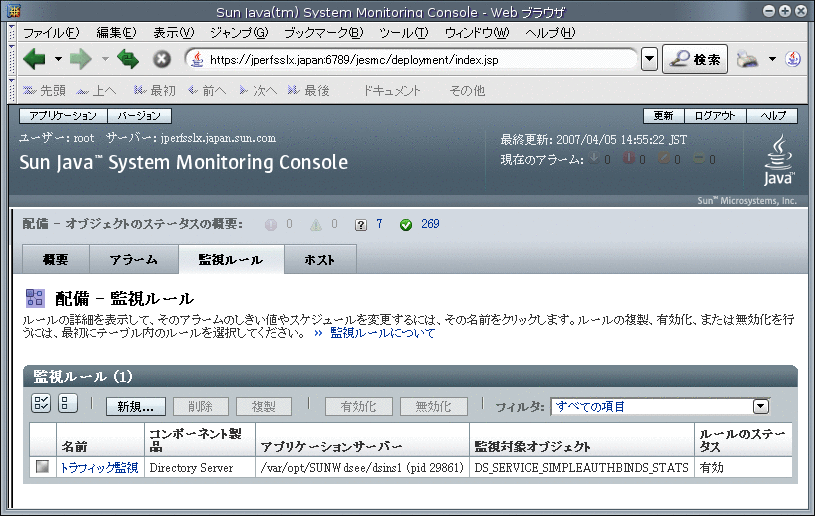Open the ヘルプ menu in the menu bar
The image size is (815, 516).
click(x=550, y=33)
